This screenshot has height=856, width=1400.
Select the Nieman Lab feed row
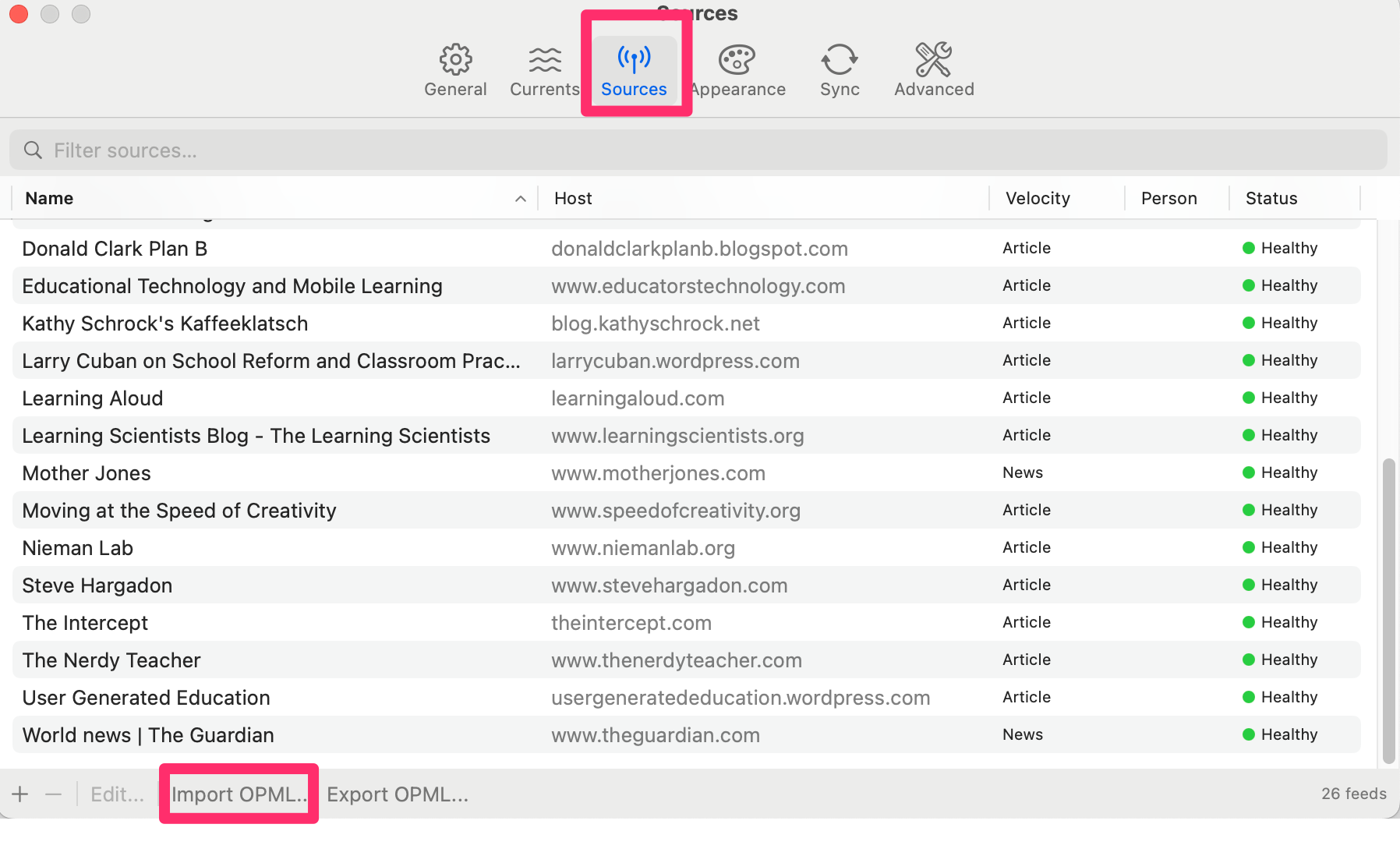(x=273, y=548)
